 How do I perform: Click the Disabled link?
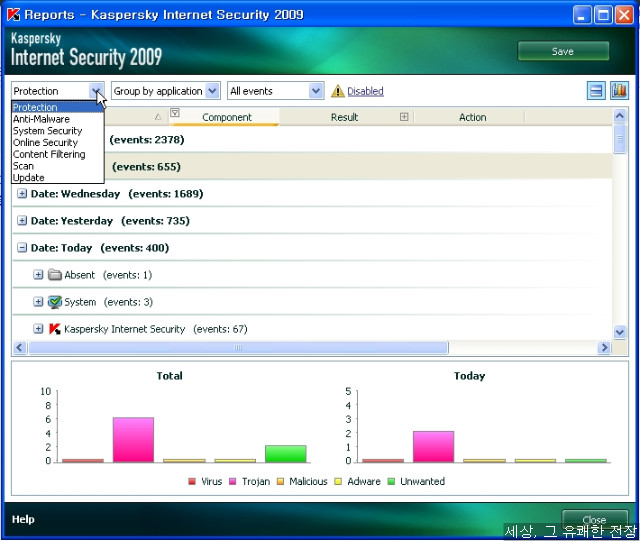pyautogui.click(x=365, y=91)
